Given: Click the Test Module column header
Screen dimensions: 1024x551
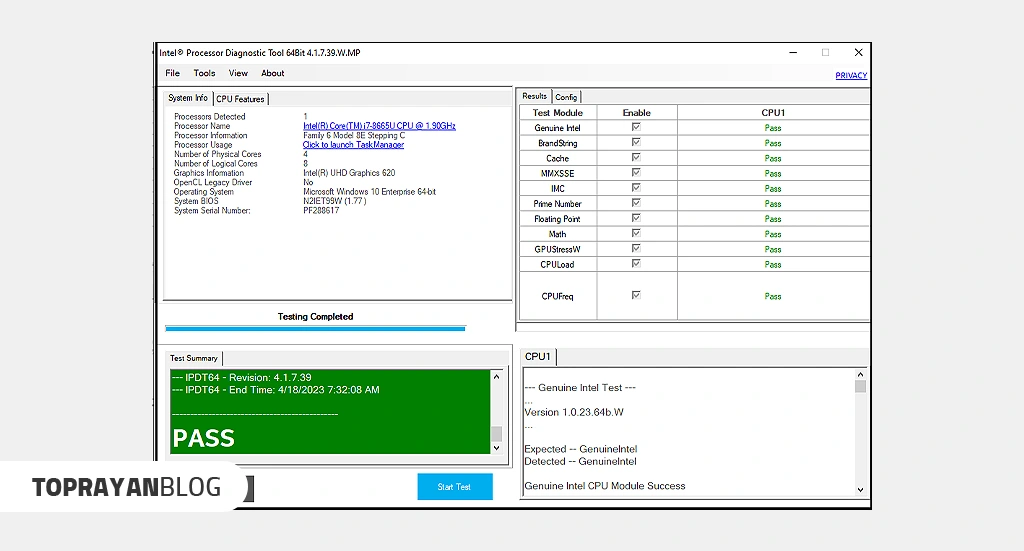Looking at the screenshot, I should (x=558, y=112).
